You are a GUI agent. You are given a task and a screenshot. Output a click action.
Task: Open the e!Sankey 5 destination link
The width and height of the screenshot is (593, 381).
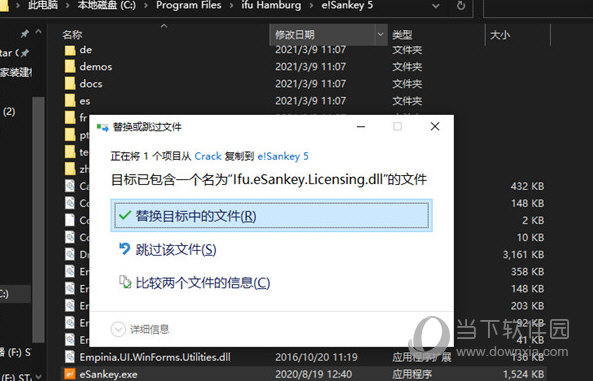click(x=283, y=156)
